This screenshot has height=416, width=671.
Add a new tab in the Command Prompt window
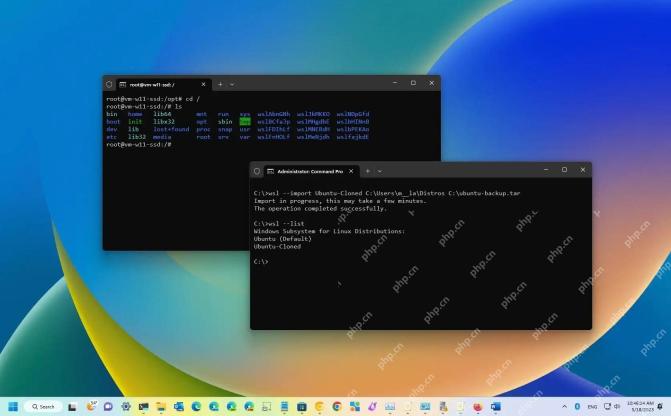click(x=368, y=171)
